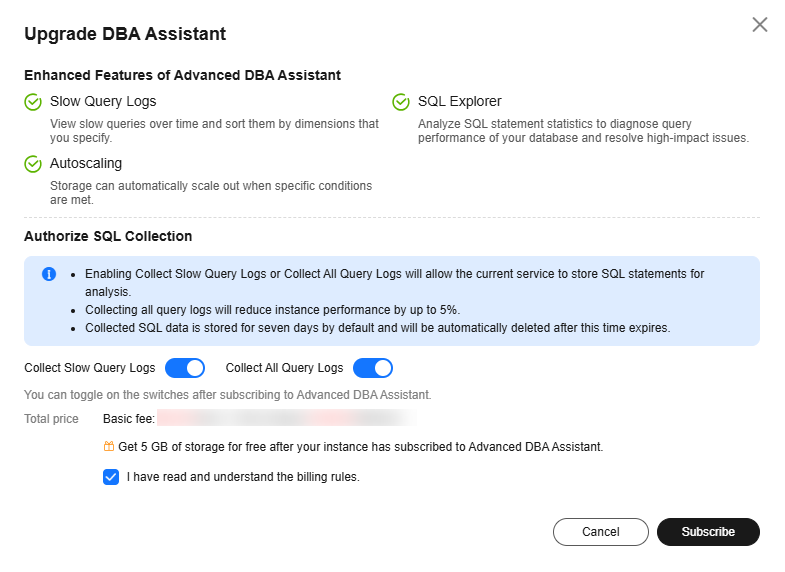The image size is (785, 572).
Task: Click the Slow Query Logs feature title
Action: coord(103,102)
